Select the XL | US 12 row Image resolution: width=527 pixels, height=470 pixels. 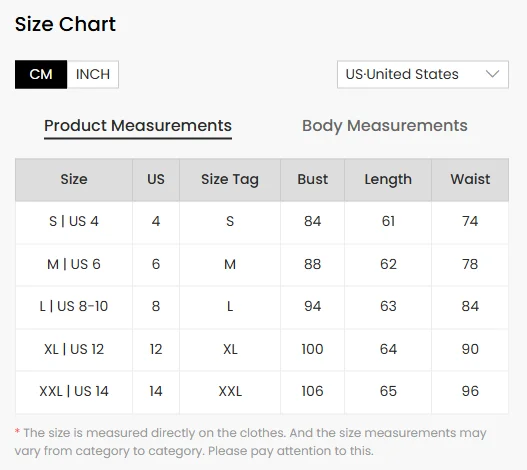point(262,350)
